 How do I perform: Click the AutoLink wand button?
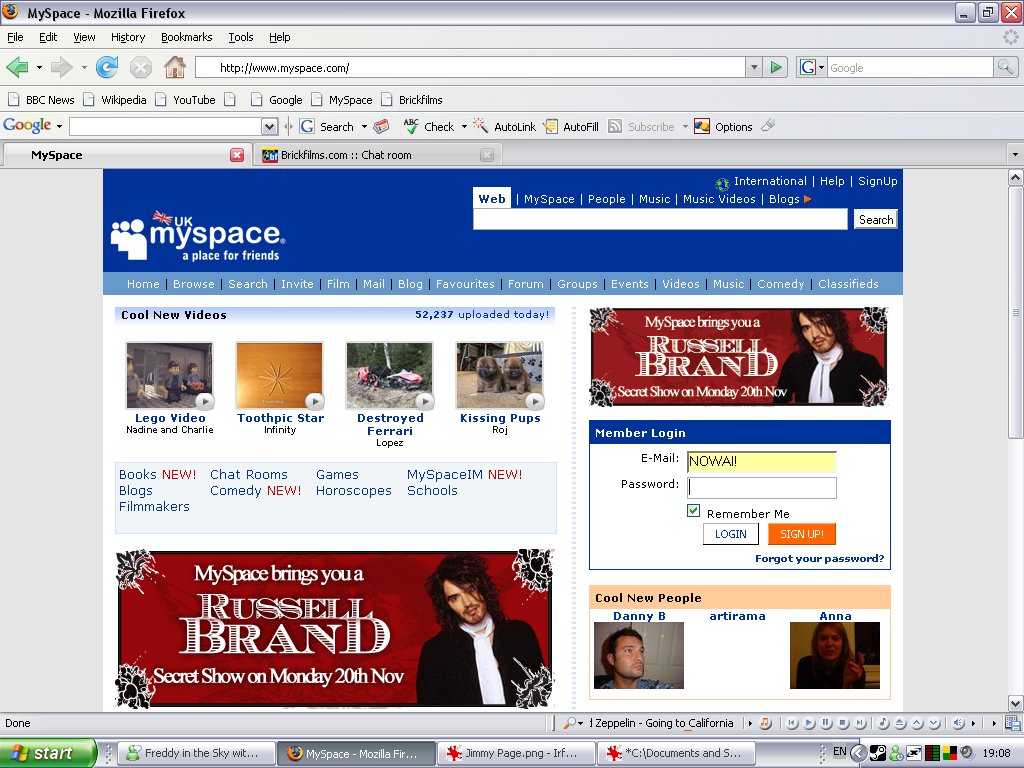click(x=504, y=127)
